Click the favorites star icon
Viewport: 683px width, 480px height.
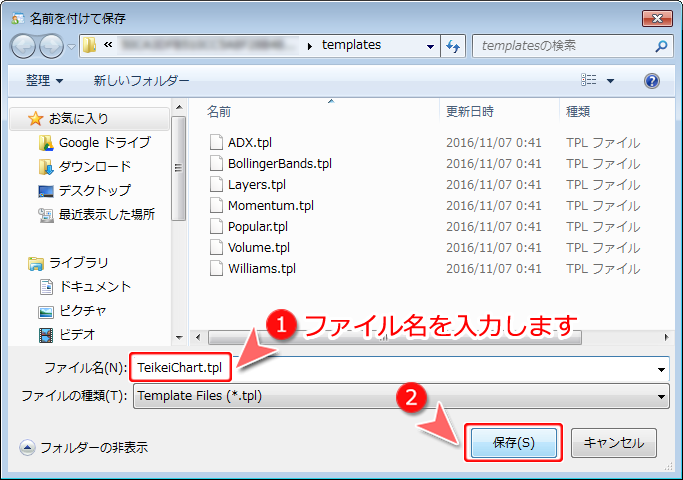[35, 118]
